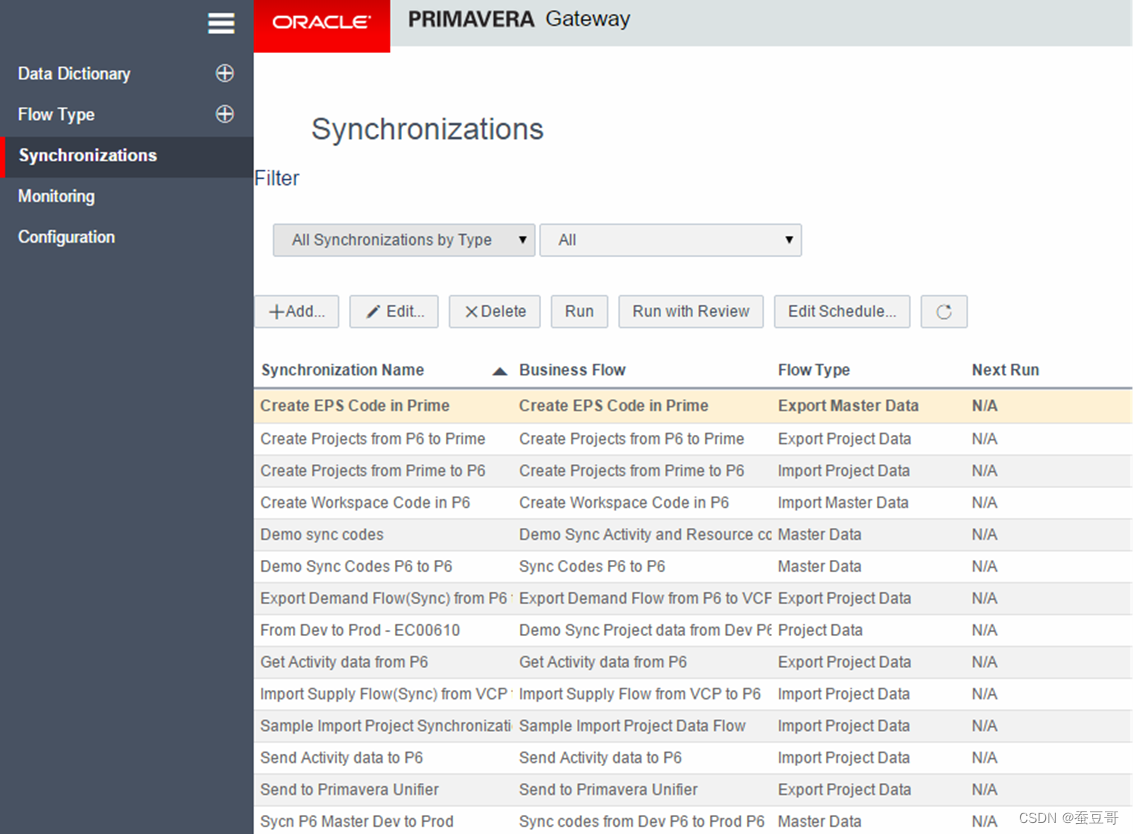Click Export Master Data flow type cell

(x=848, y=406)
